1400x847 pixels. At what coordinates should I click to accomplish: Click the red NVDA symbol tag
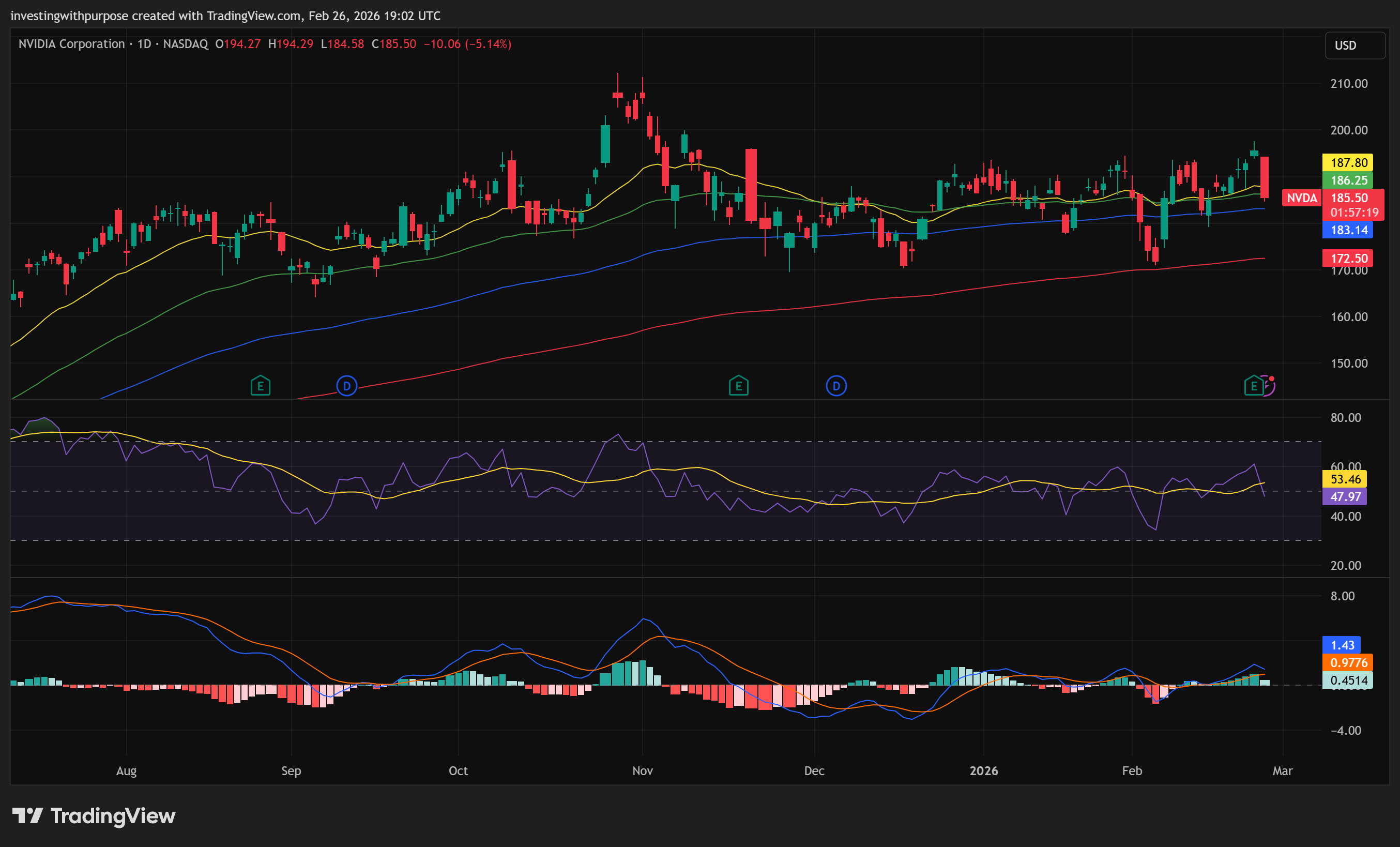1301,198
